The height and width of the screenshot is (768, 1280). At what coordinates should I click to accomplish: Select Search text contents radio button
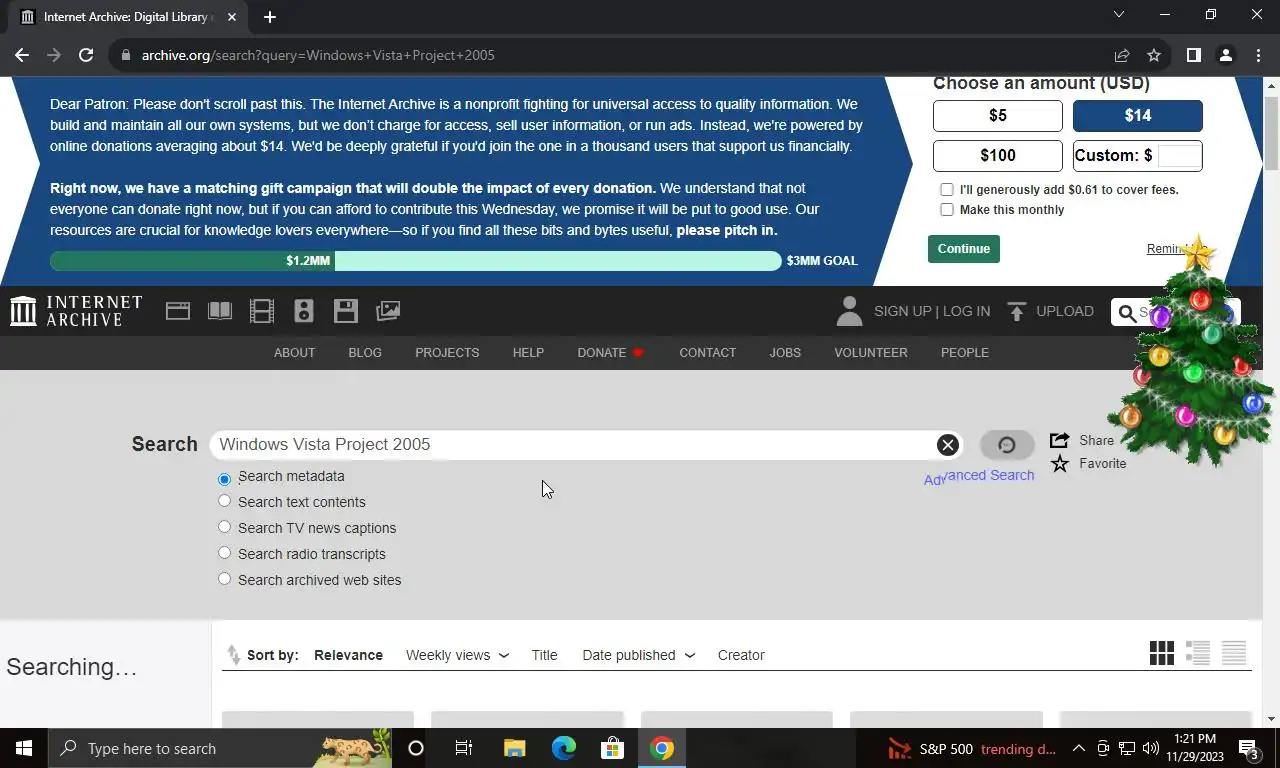[224, 501]
